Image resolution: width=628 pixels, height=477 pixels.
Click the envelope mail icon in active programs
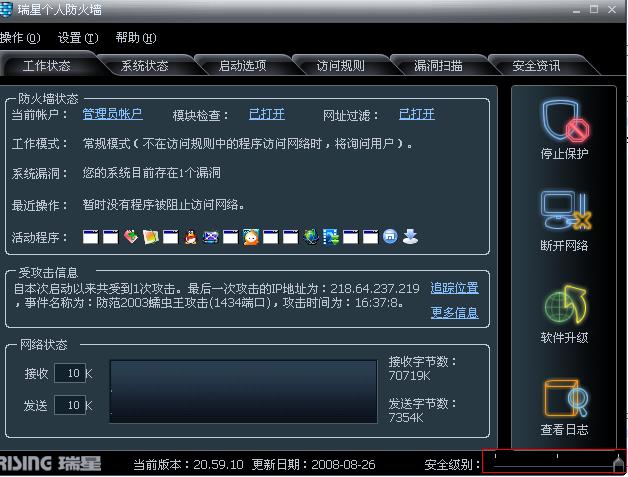click(211, 237)
